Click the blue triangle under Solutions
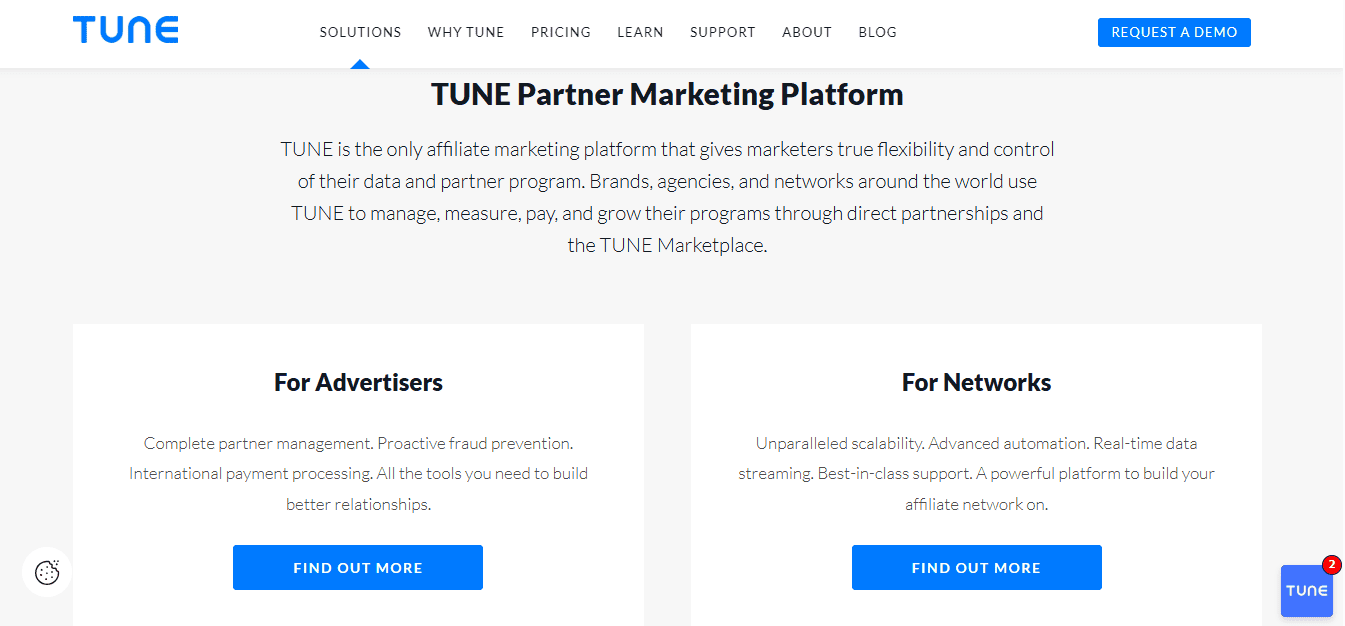 360,64
